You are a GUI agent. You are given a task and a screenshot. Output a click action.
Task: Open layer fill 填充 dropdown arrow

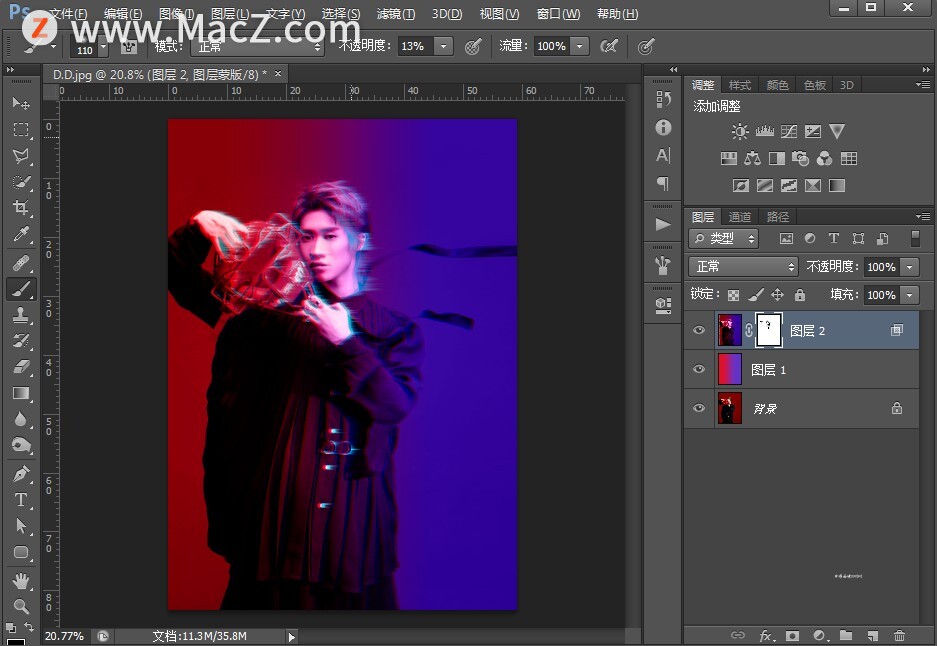910,295
